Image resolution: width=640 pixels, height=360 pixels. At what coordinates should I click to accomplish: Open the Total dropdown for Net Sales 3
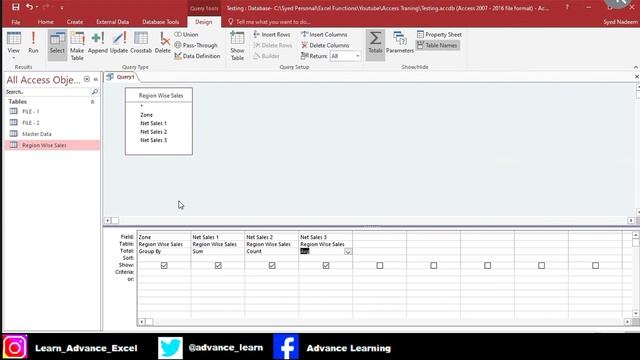(348, 251)
